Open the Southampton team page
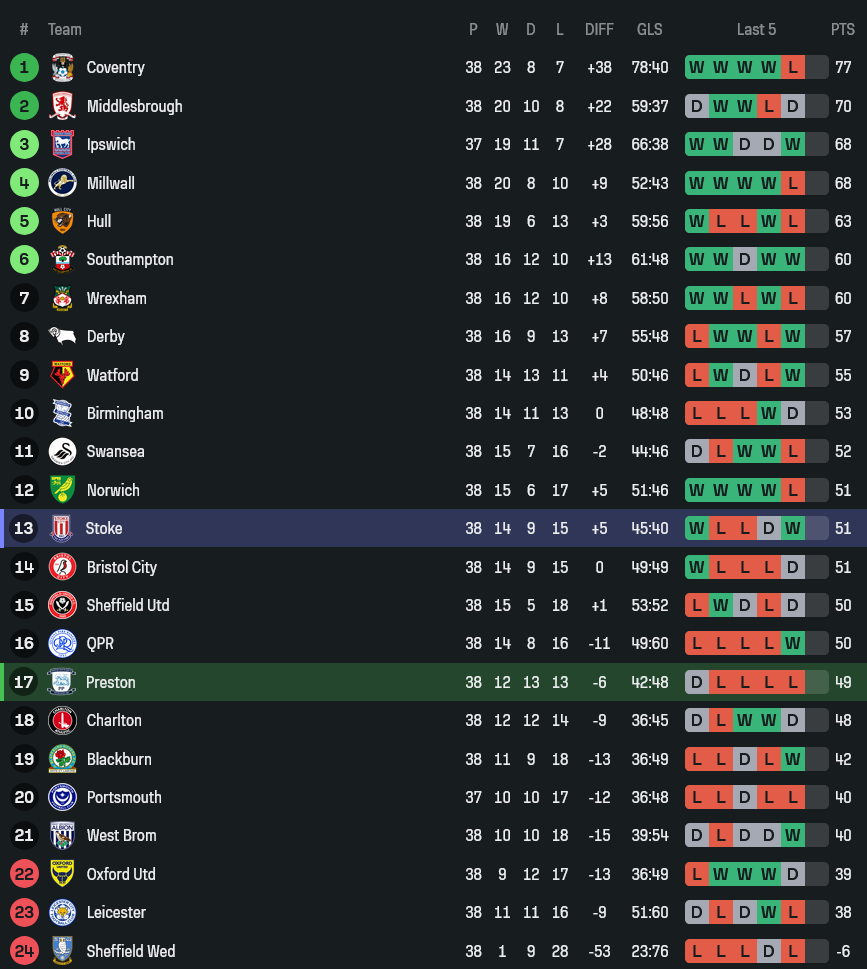 [129, 260]
